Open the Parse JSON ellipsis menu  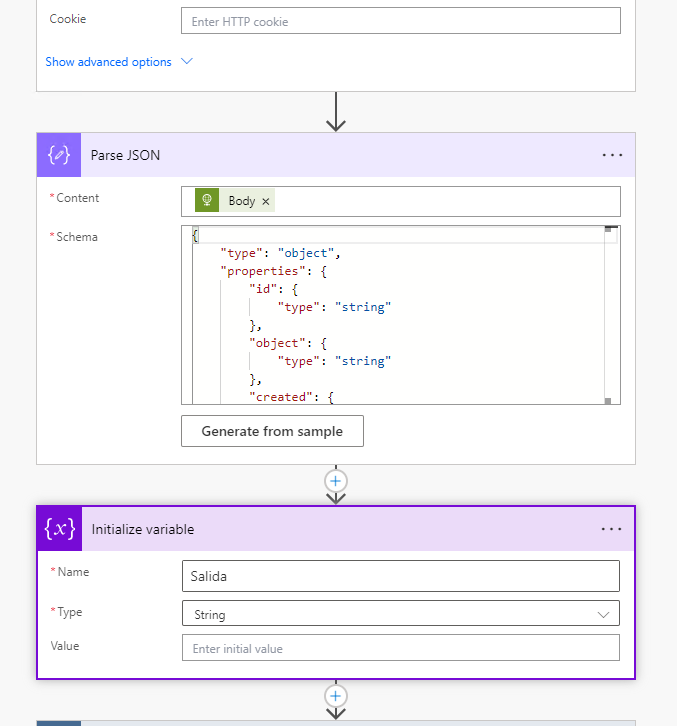[x=612, y=155]
